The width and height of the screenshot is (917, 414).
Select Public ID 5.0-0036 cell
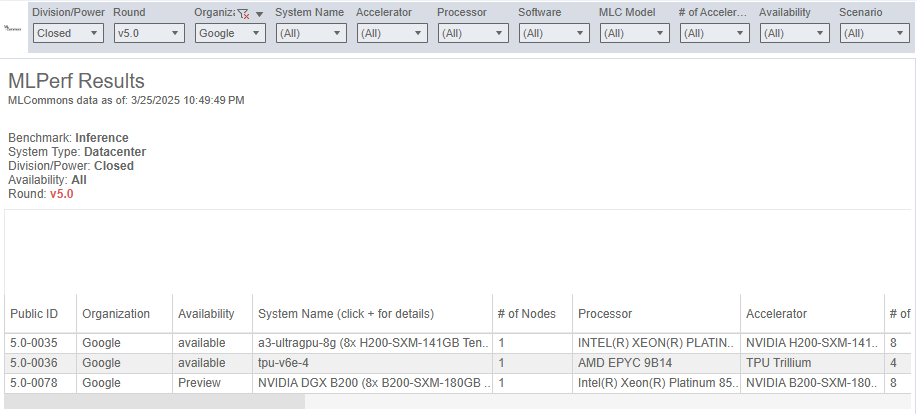(x=40, y=363)
